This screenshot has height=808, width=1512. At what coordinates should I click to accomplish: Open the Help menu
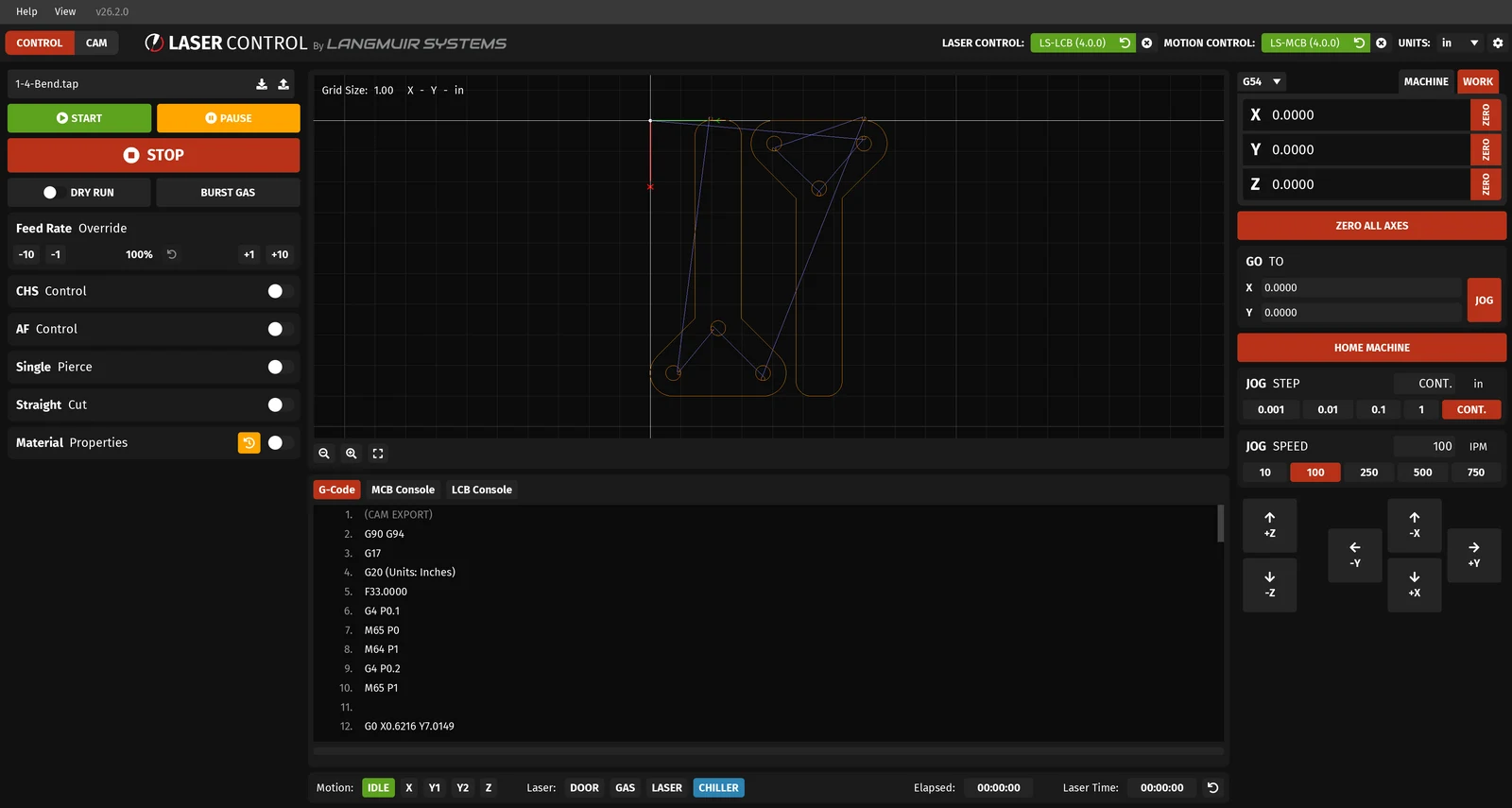(26, 11)
